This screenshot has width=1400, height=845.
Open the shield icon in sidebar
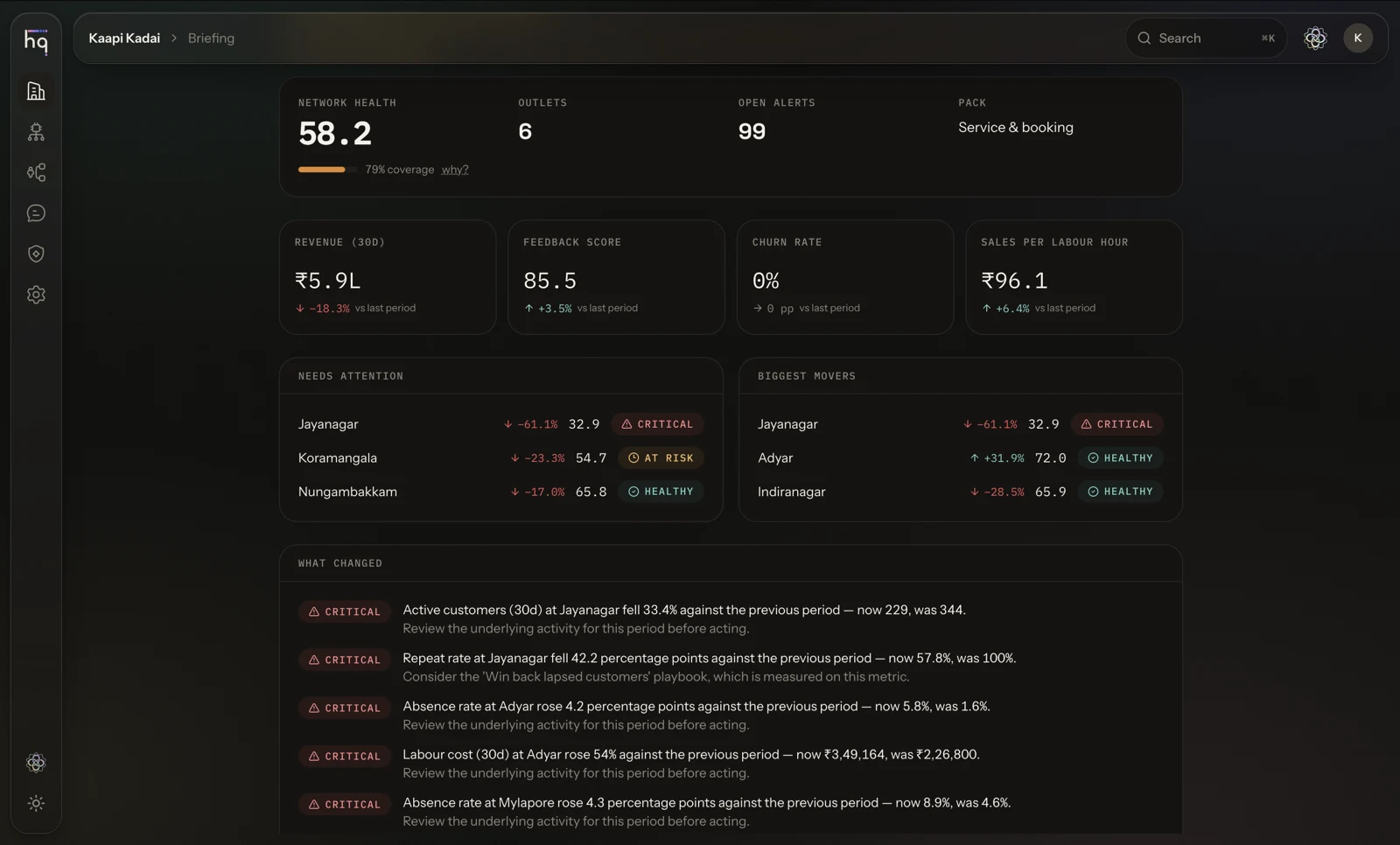(36, 254)
